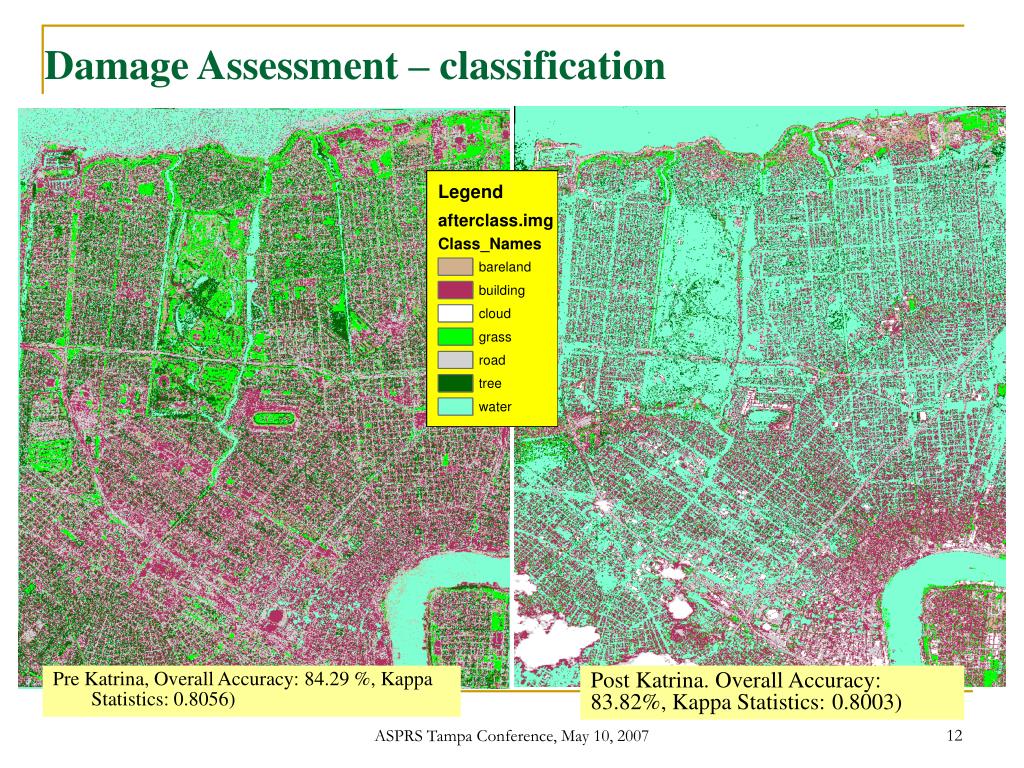Click the Pre Katrina classification map
The width and height of the screenshot is (1024, 768).
[263, 397]
